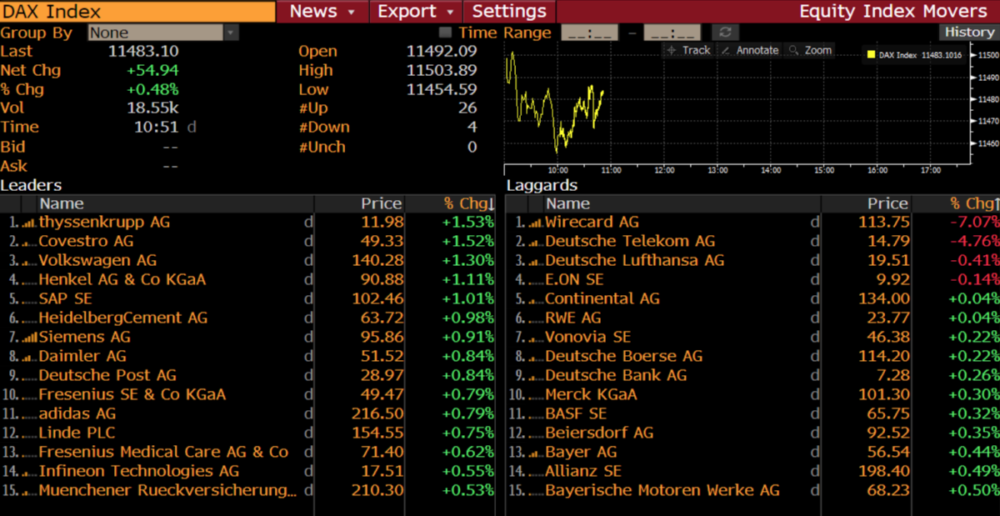
Task: Expand News menu dropdown arrow
Action: [351, 12]
